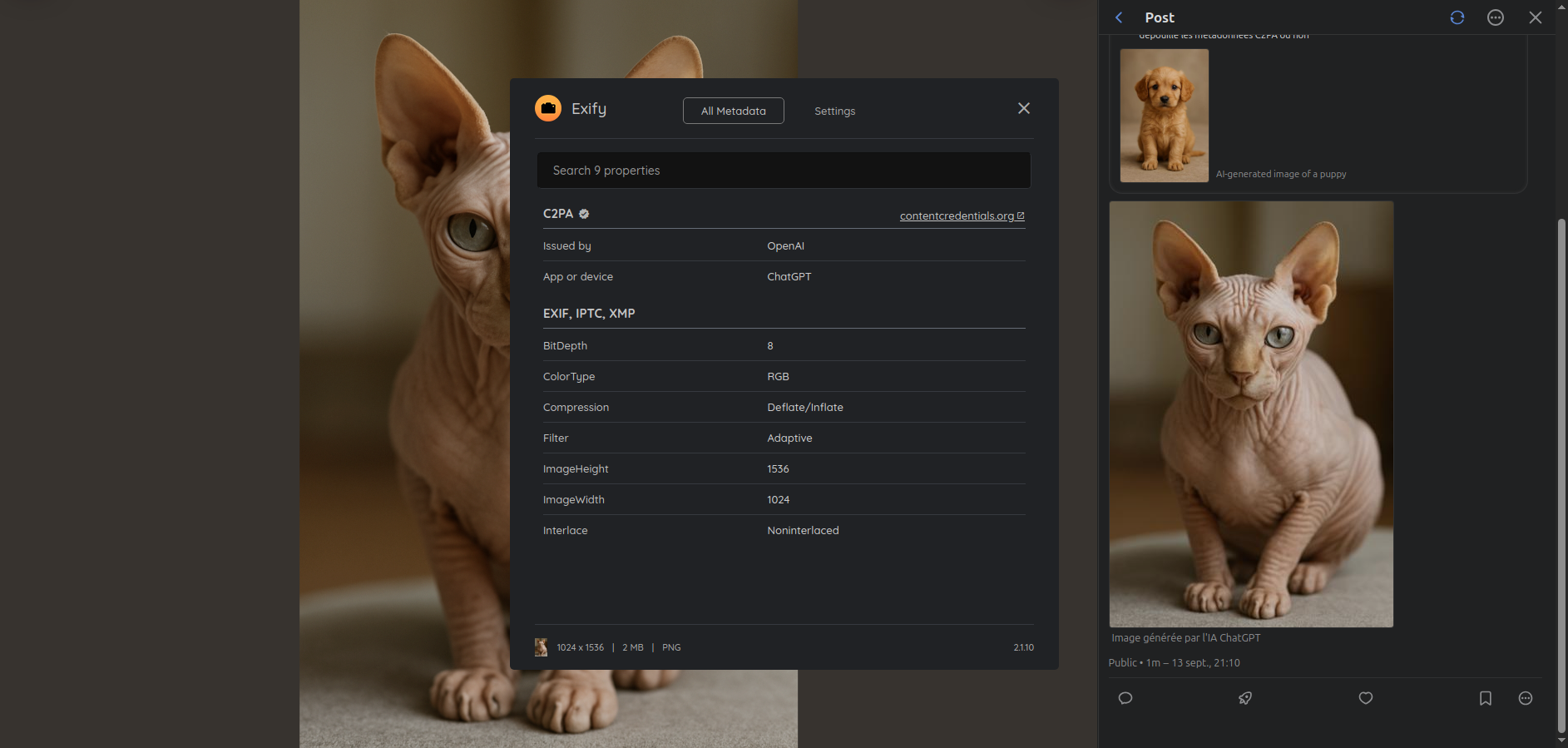Select the OpenAI issuer value
The width and height of the screenshot is (1568, 748).
[786, 245]
